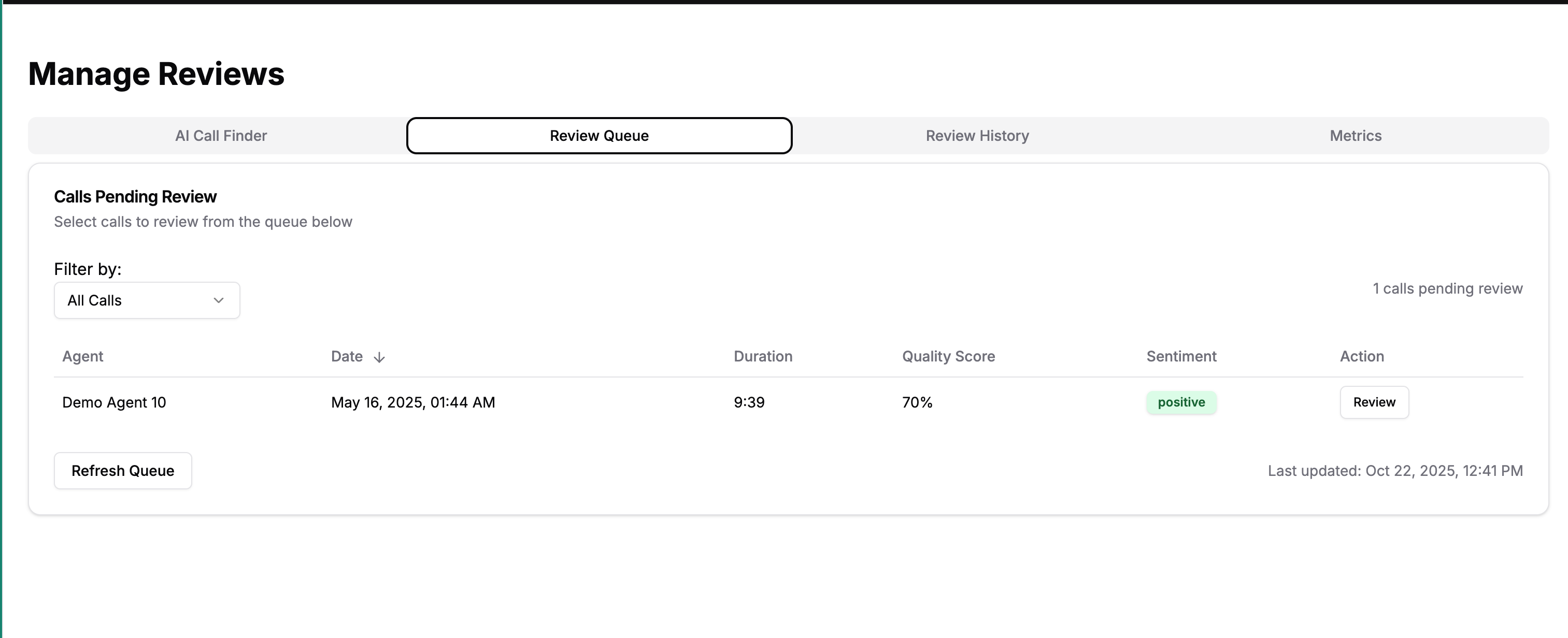Click the May 16, 2025 date cell
This screenshot has height=638, width=1568.
coord(412,402)
